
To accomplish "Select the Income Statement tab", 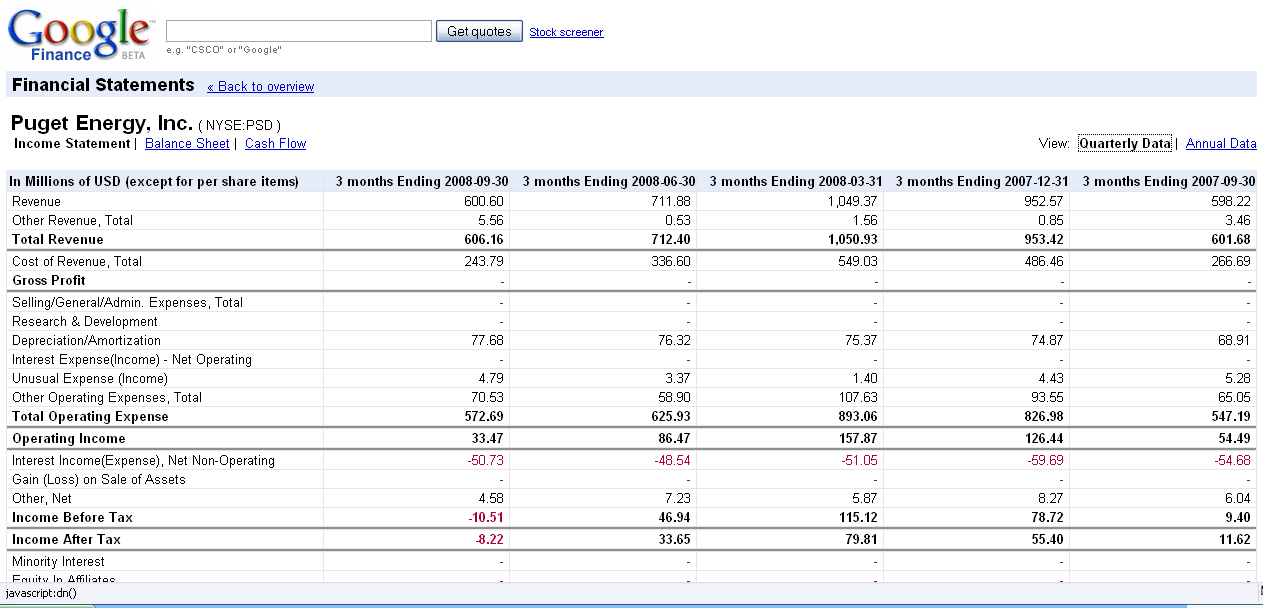I will click(71, 144).
